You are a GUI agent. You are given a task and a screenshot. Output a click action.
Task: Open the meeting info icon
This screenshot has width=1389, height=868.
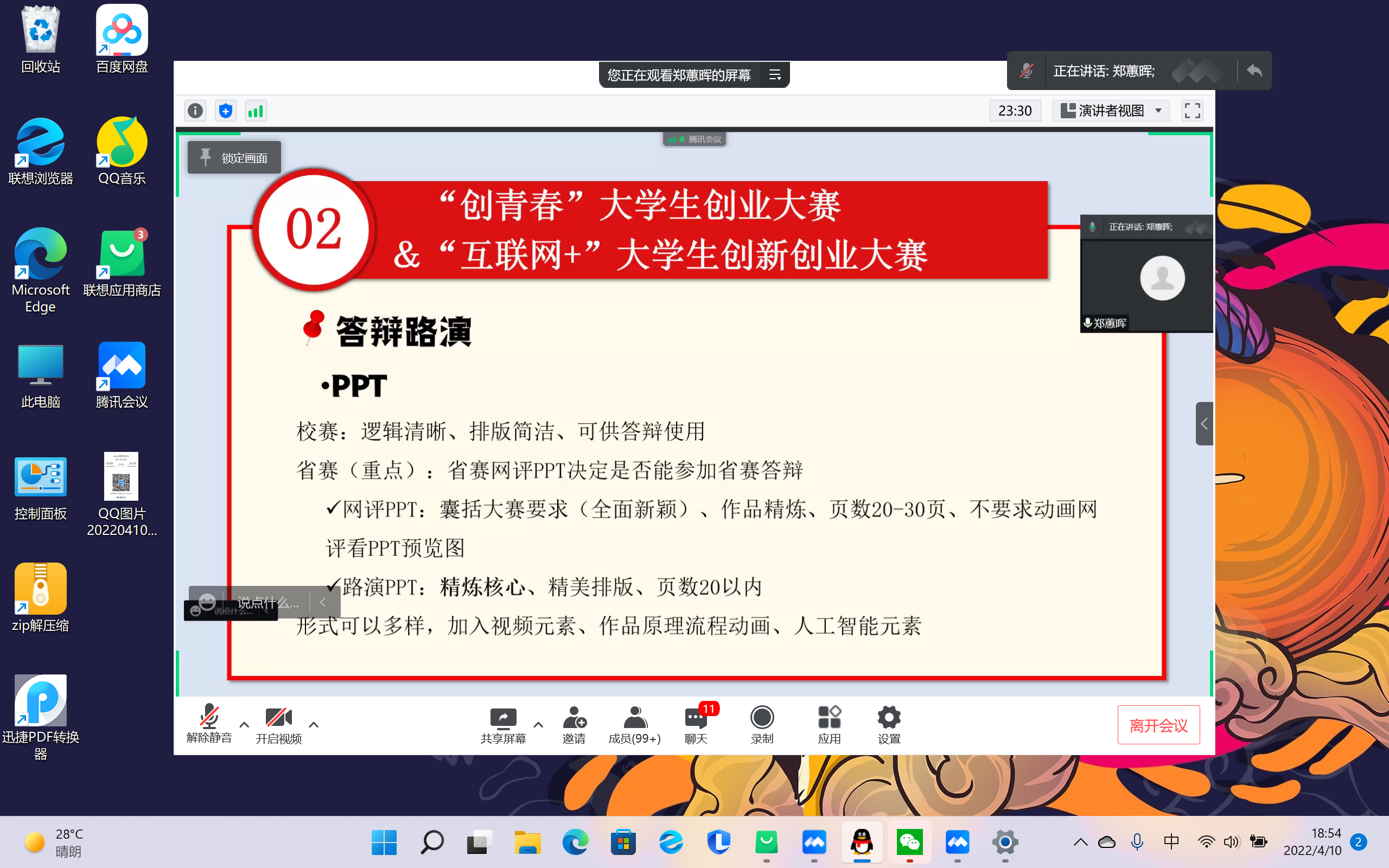[195, 110]
